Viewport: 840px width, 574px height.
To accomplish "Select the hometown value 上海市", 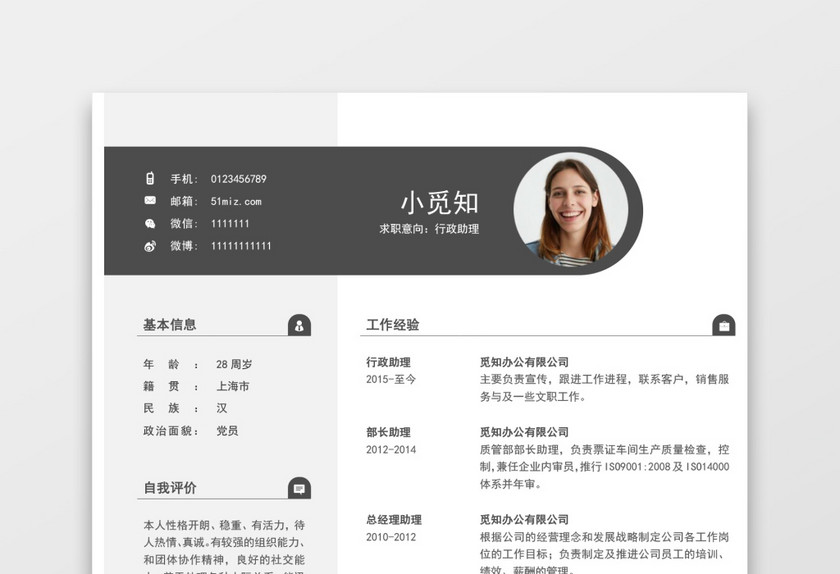I will (232, 386).
